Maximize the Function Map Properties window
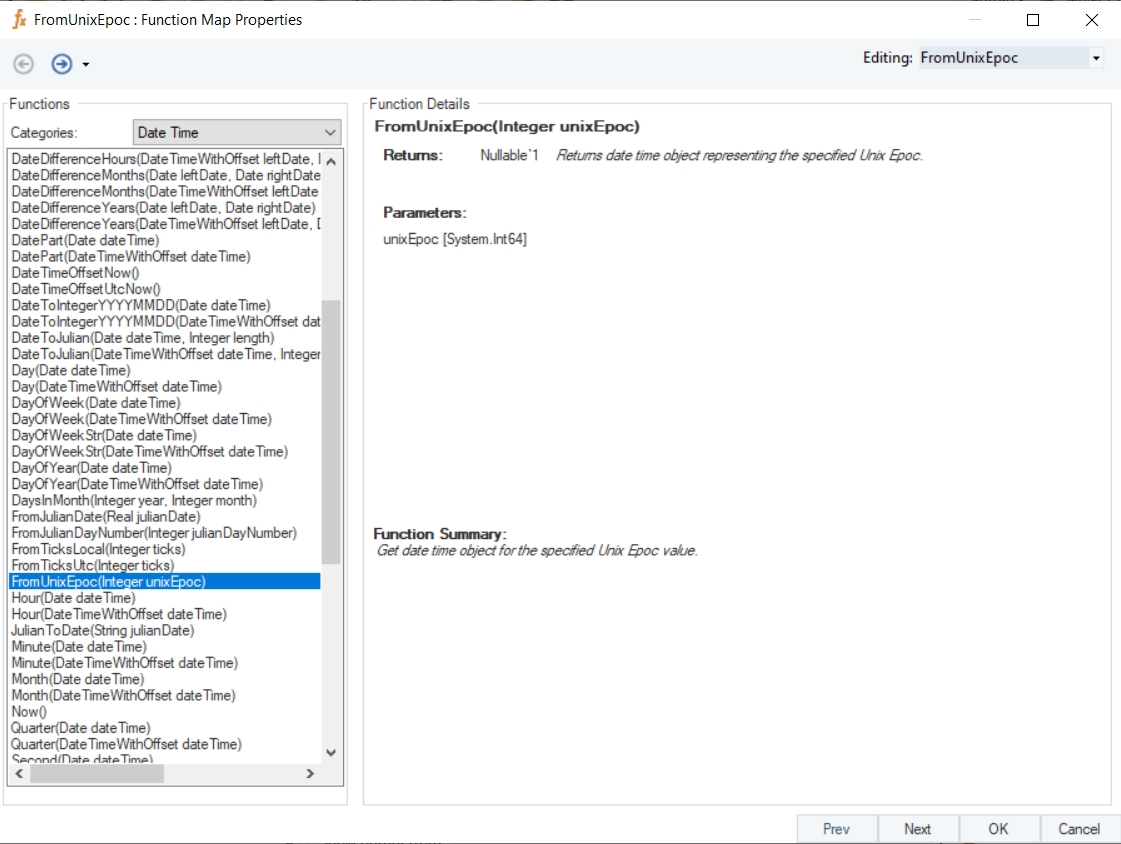Viewport: 1121px width, 844px height. [x=1033, y=20]
